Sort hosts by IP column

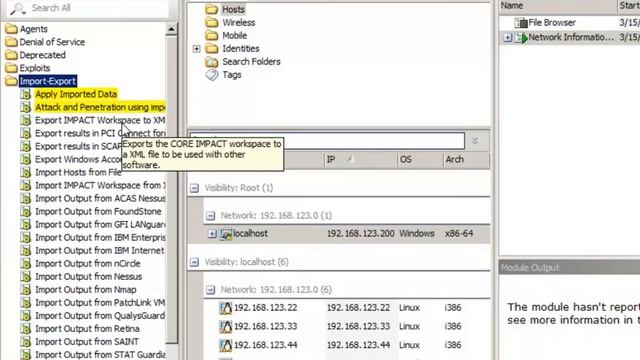pyautogui.click(x=361, y=160)
